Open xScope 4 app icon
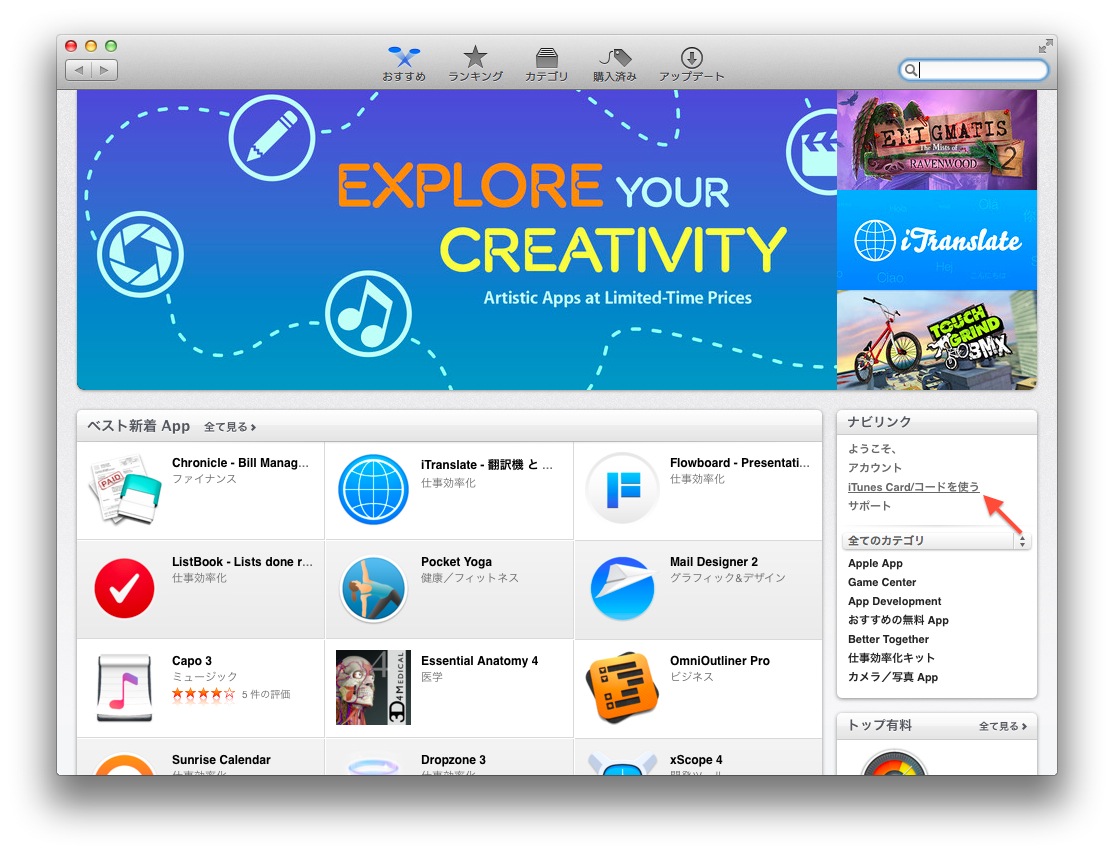Screen dimensions: 1114x854 click(622, 764)
